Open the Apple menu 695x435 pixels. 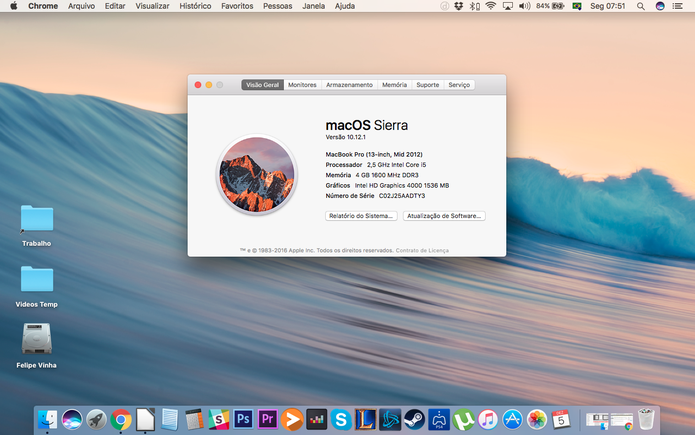(x=14, y=6)
